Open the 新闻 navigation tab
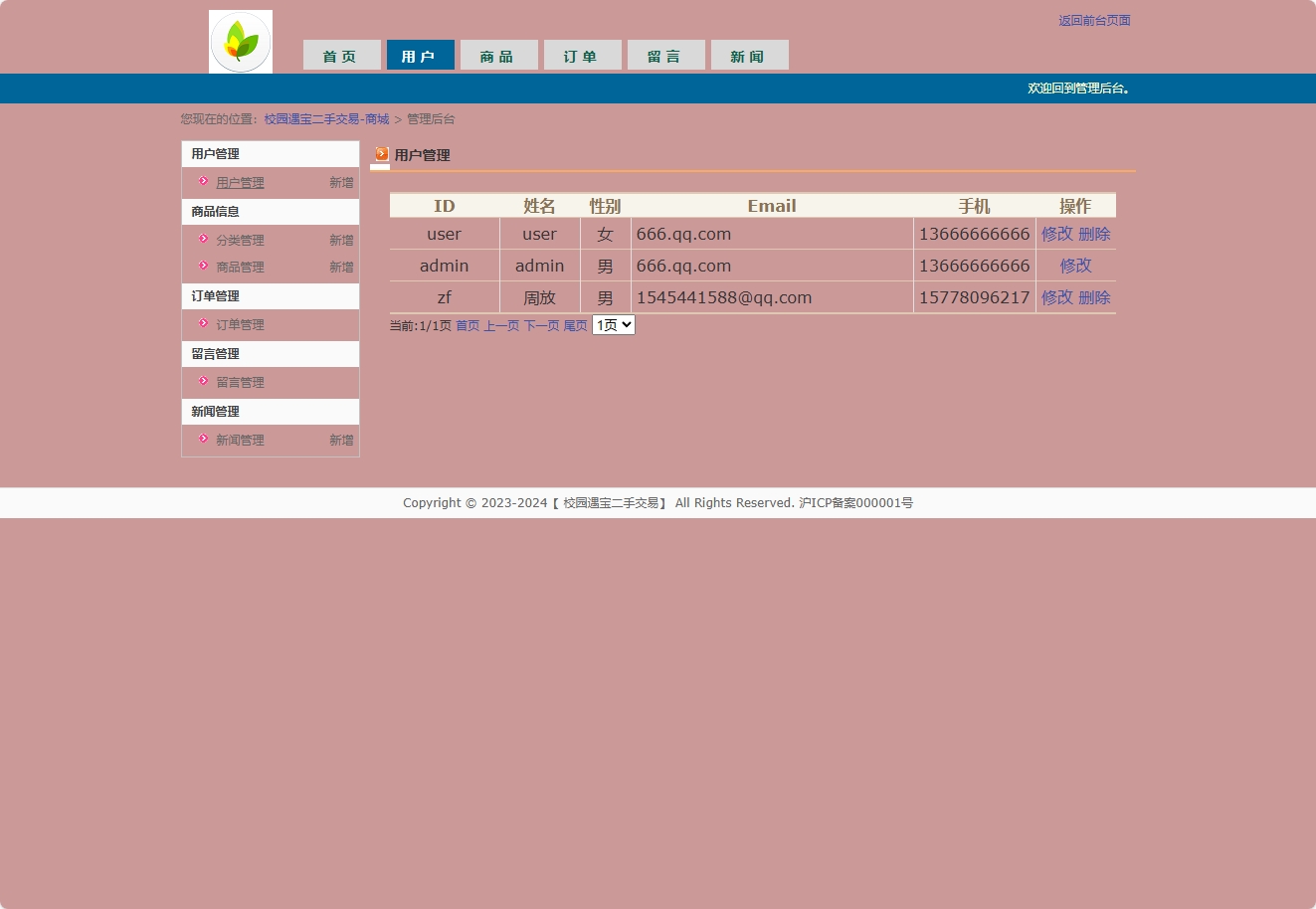The image size is (1316, 909). pyautogui.click(x=747, y=56)
